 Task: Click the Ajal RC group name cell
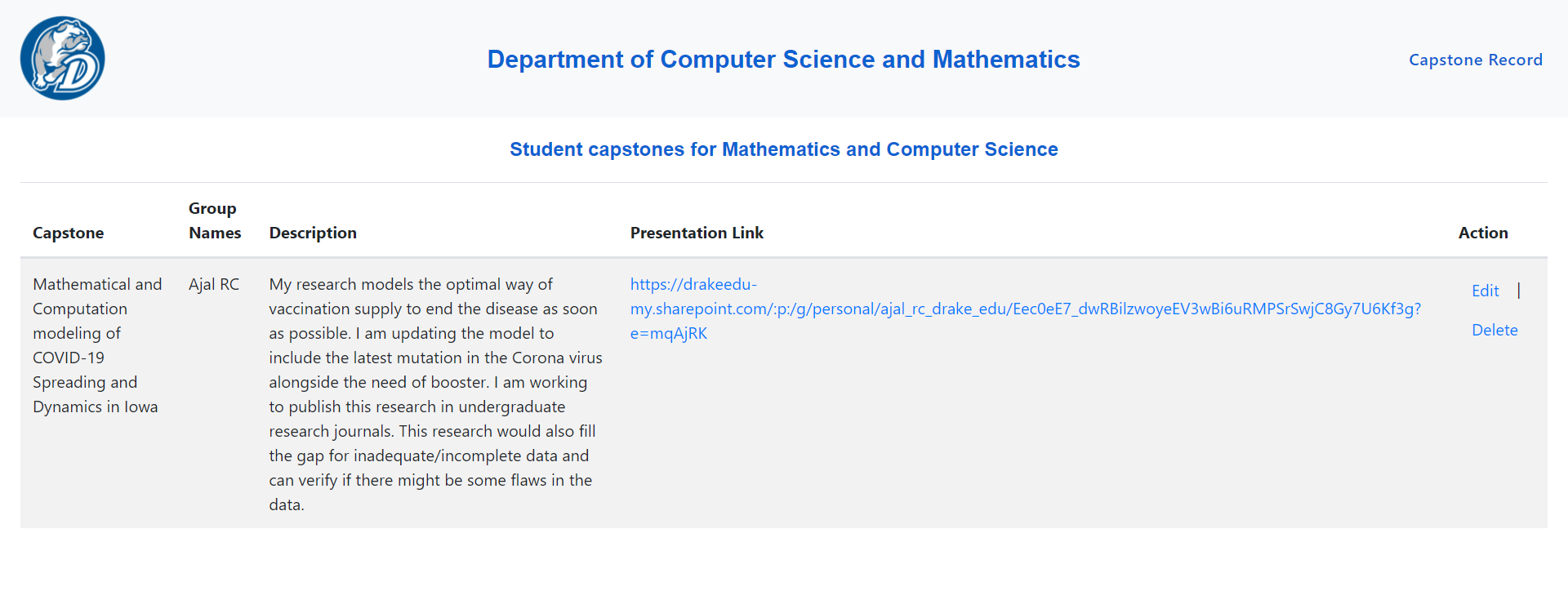coord(214,284)
